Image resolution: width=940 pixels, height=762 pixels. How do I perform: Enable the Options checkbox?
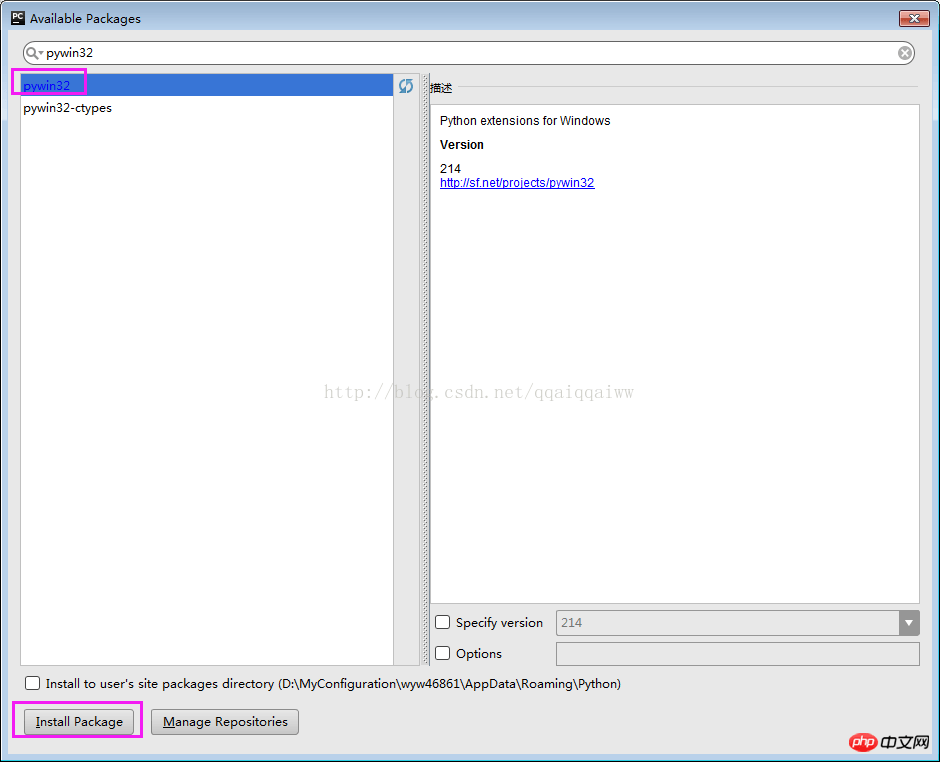[x=442, y=653]
